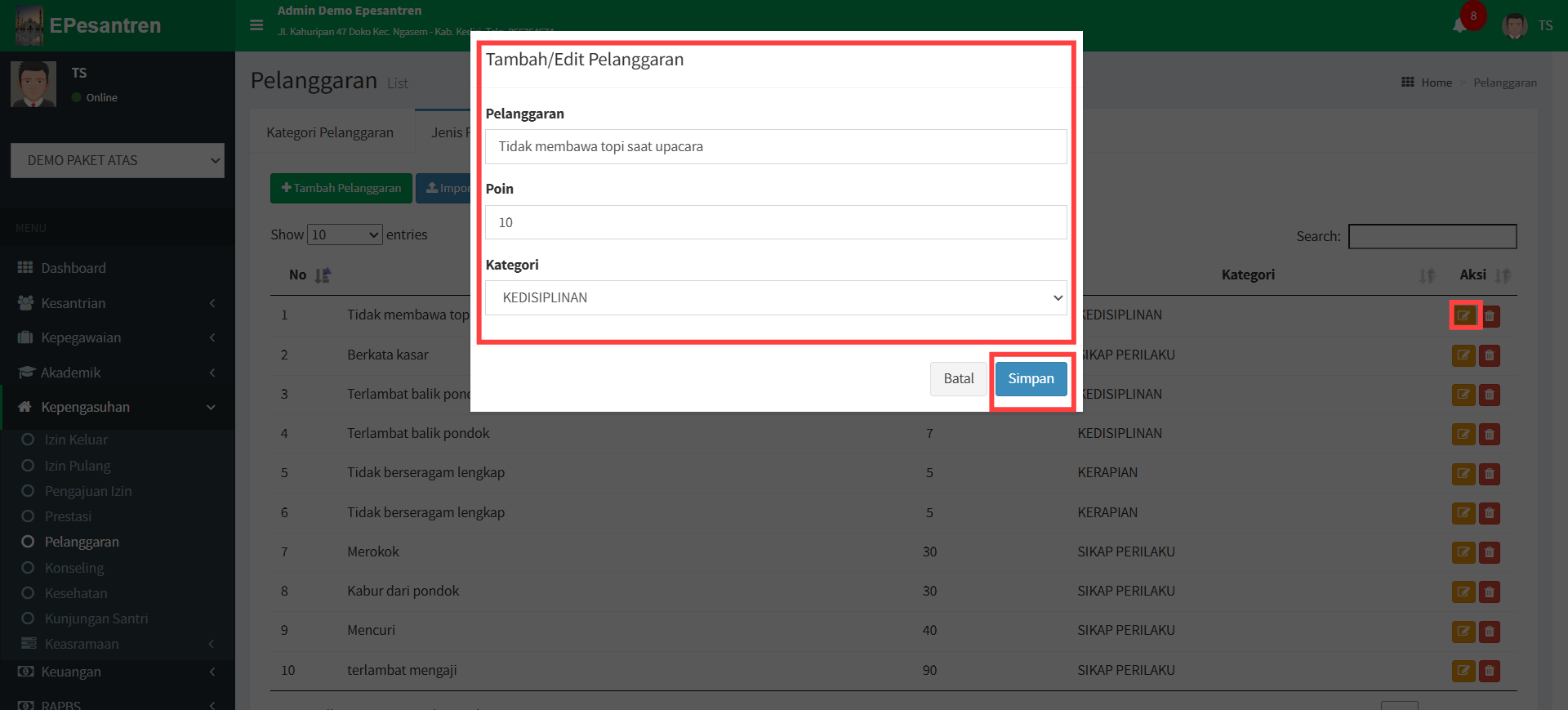The width and height of the screenshot is (1568, 710).
Task: Toggle the hamburger sidebar menu icon
Action: point(256,25)
